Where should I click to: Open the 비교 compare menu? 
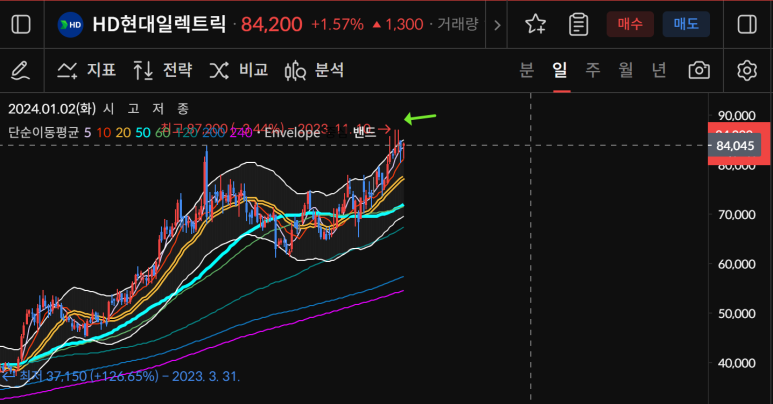(239, 71)
